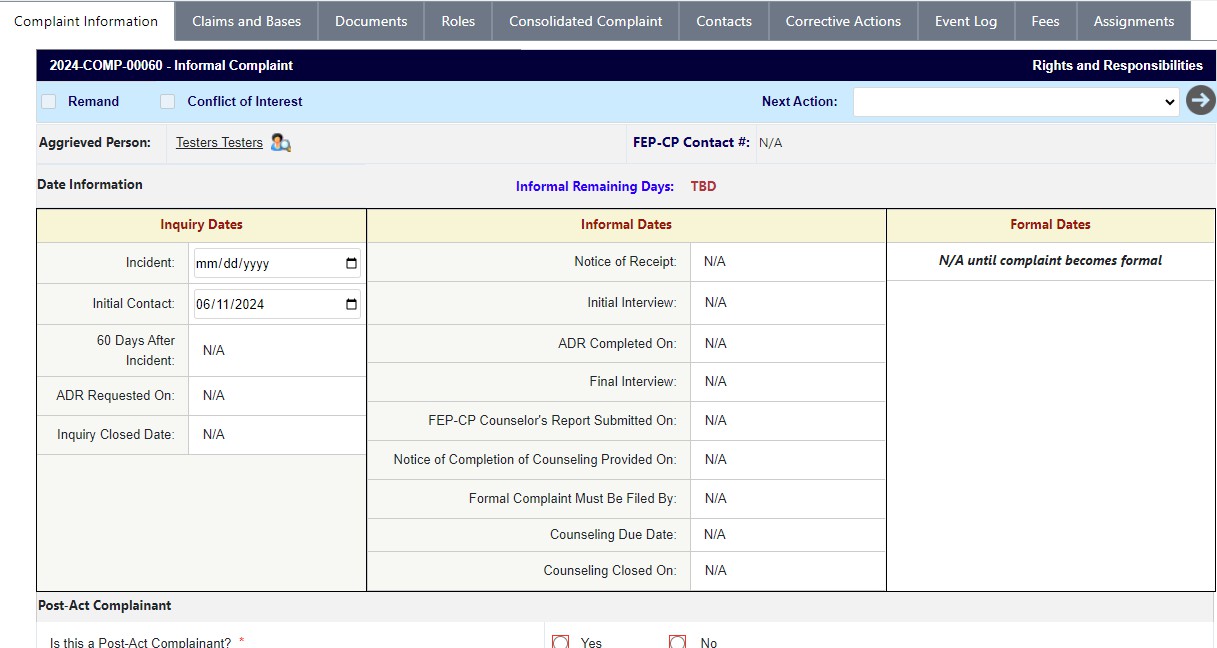
Task: Click the Informal Dates column header
Action: pyautogui.click(x=626, y=225)
